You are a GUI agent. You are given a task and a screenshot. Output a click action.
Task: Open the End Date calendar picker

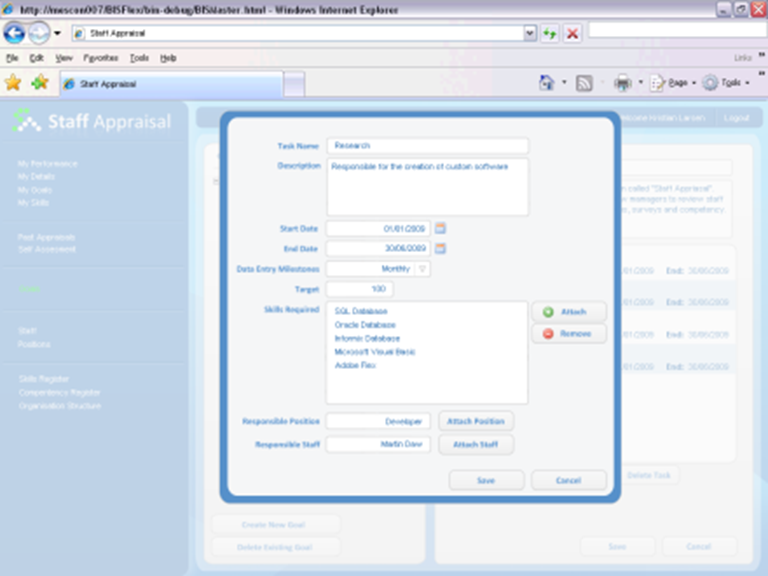pos(440,249)
